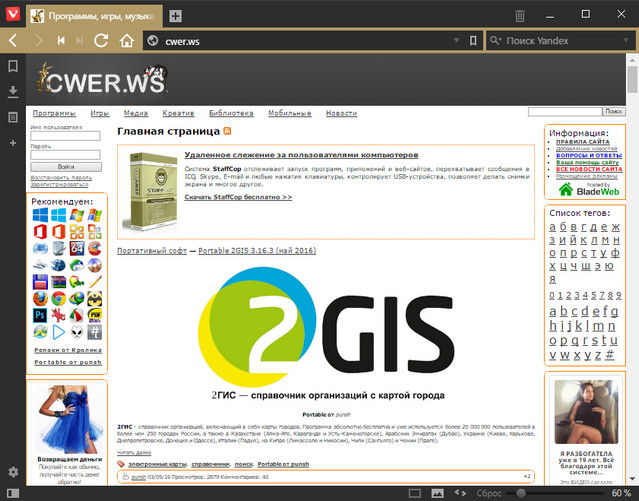The width and height of the screenshot is (639, 501).
Task: Open the Мобильные menu item
Action: (289, 113)
